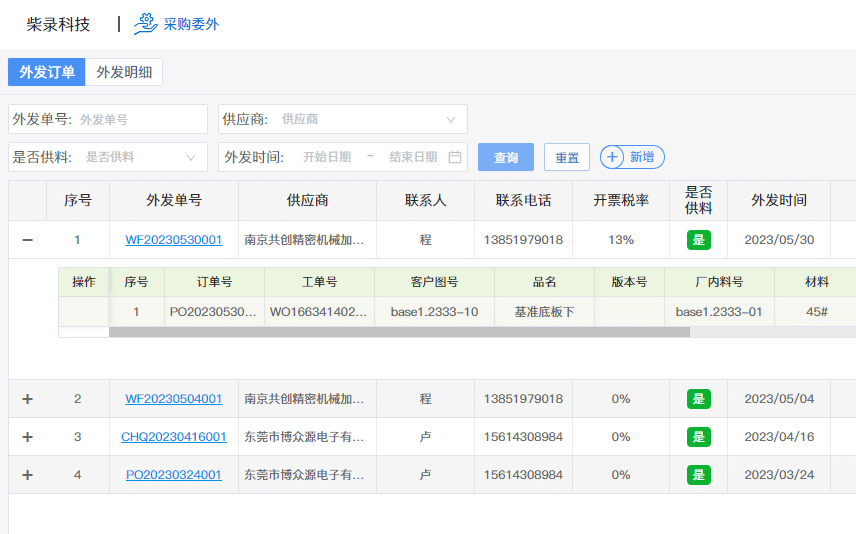Screen dimensions: 856x534
Task: Click the calendar icon in 外发时间 field
Action: 455,157
